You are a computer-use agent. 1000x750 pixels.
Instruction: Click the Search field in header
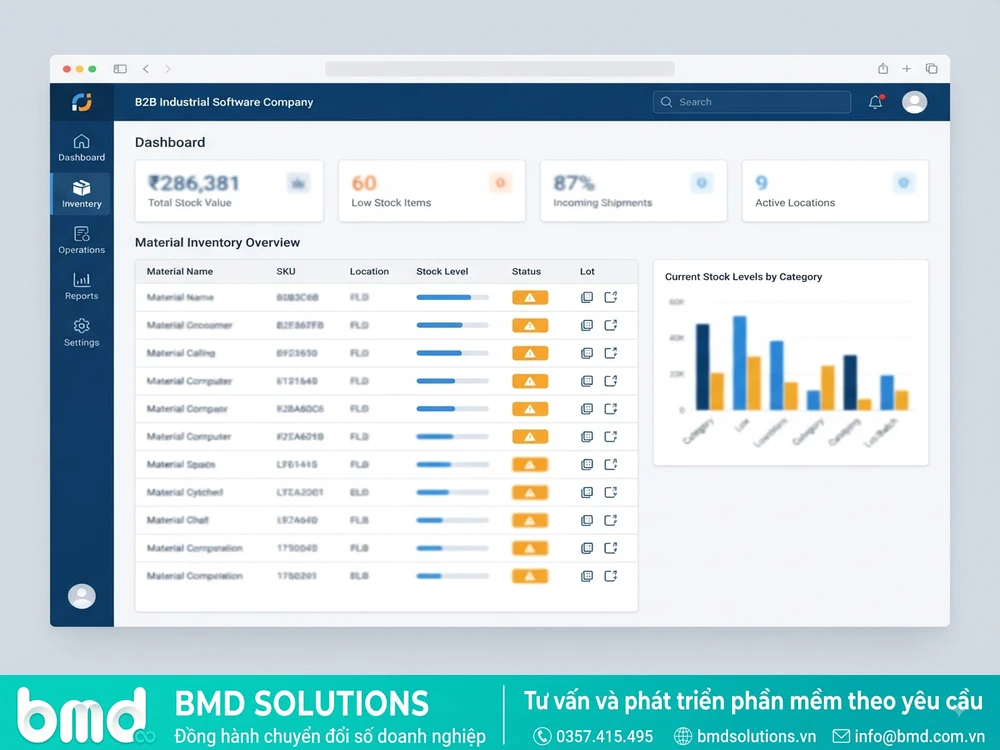(x=752, y=102)
